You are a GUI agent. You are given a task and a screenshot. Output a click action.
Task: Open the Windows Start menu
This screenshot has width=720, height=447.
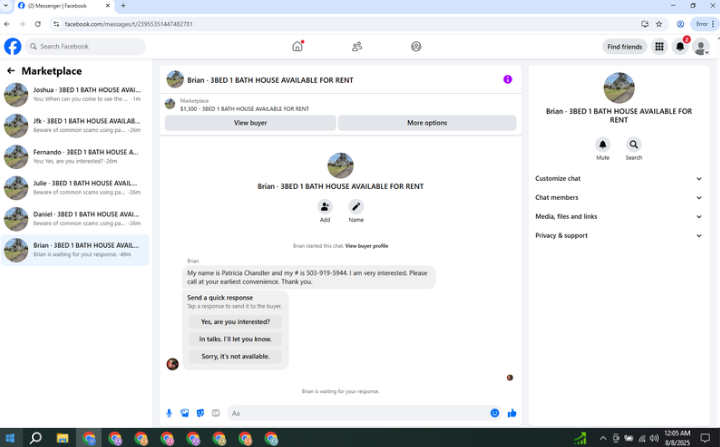point(10,438)
